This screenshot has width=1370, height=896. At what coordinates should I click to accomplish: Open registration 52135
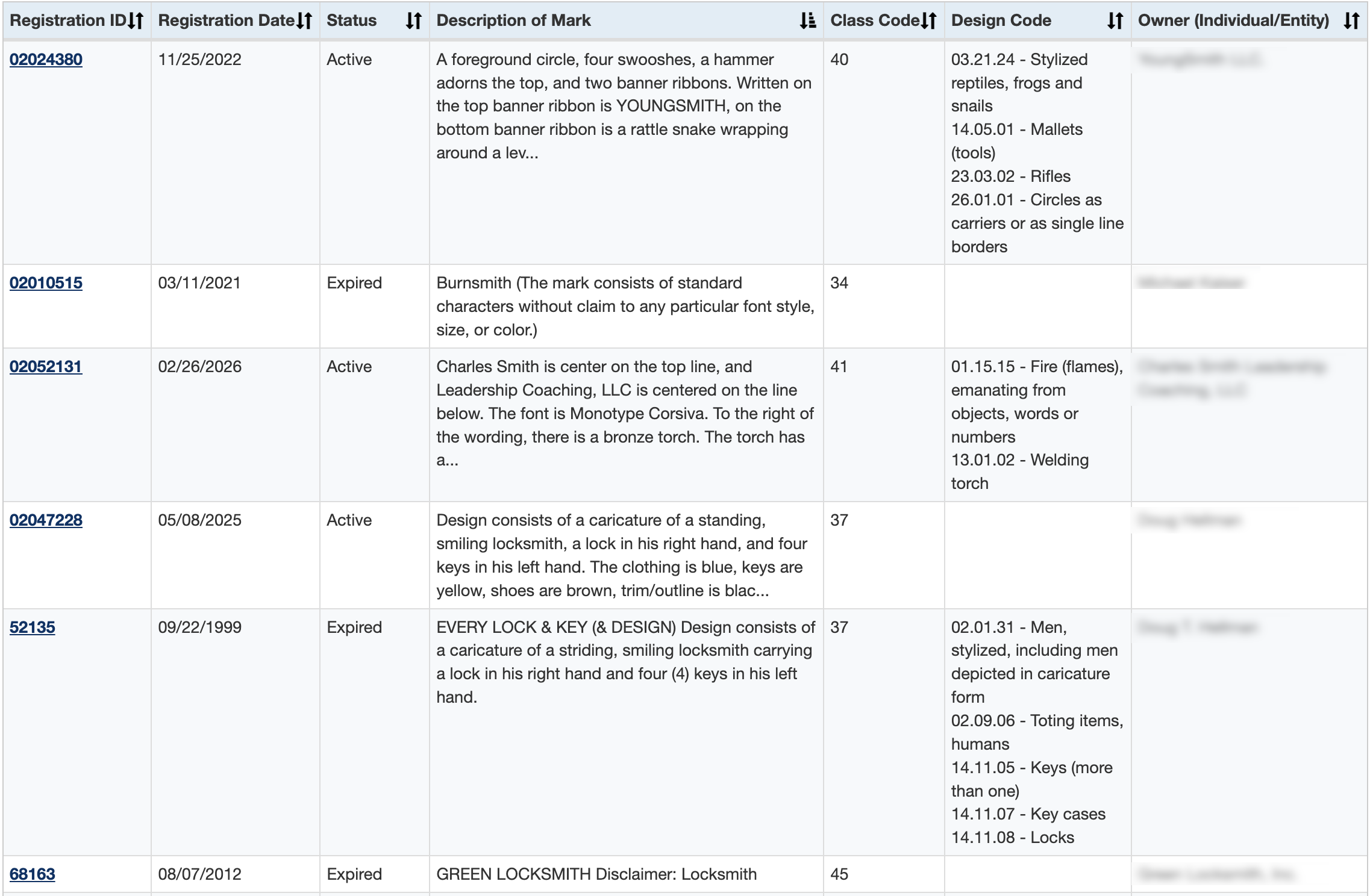[x=33, y=627]
